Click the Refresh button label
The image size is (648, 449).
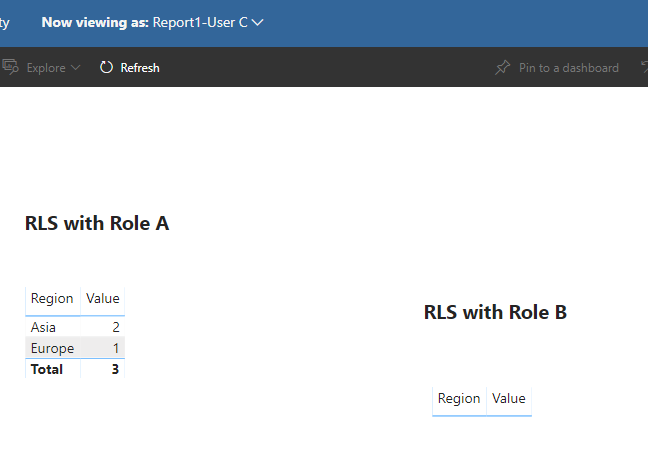pyautogui.click(x=140, y=68)
